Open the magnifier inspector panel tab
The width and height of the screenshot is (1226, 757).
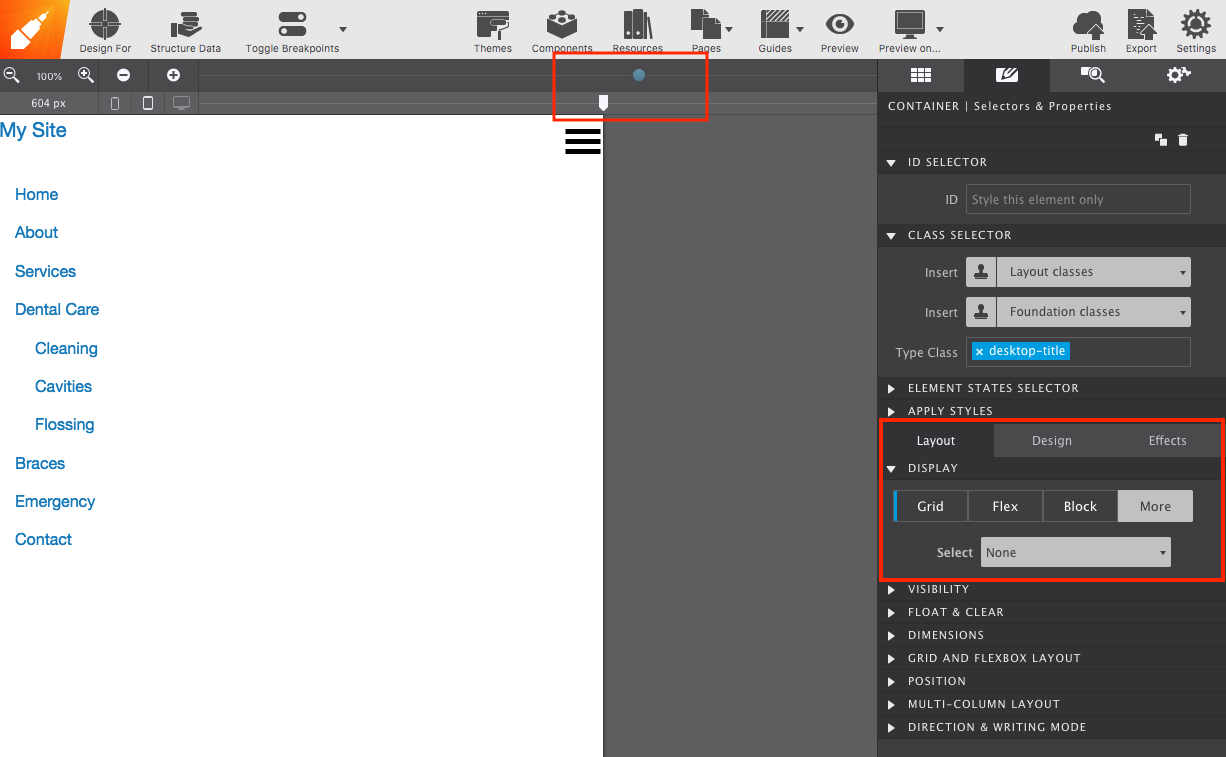(x=1093, y=75)
